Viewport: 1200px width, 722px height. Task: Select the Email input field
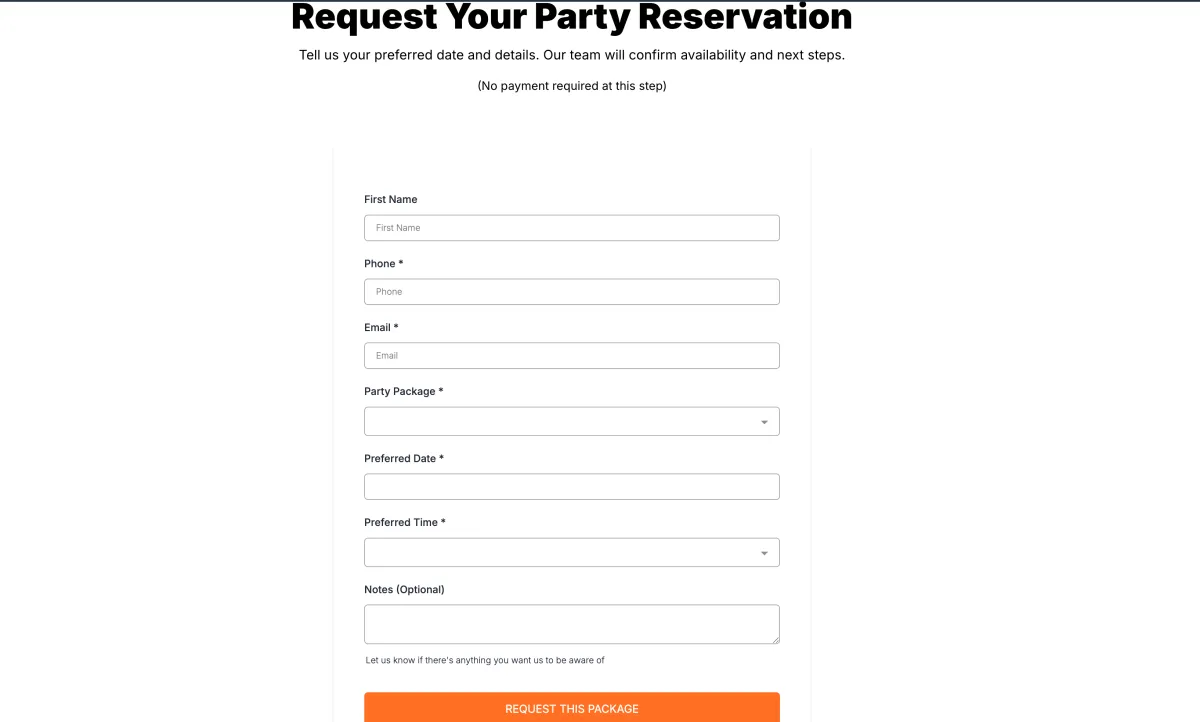571,356
